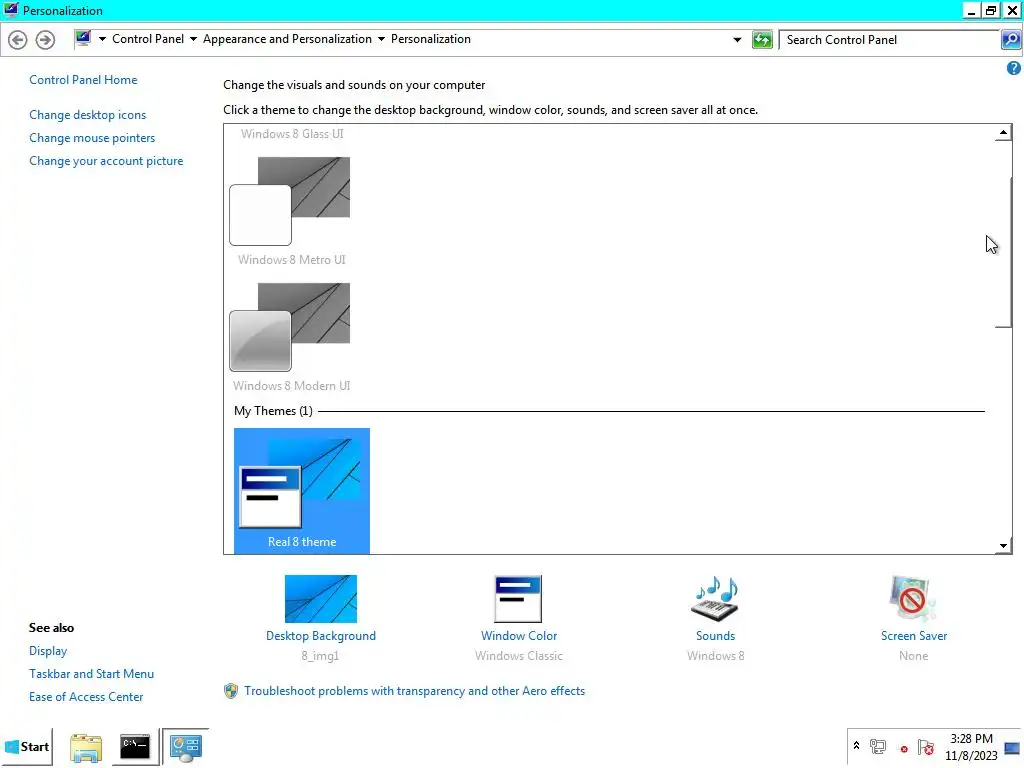The image size is (1024, 768).
Task: Click the Window Color link text
Action: (x=519, y=636)
